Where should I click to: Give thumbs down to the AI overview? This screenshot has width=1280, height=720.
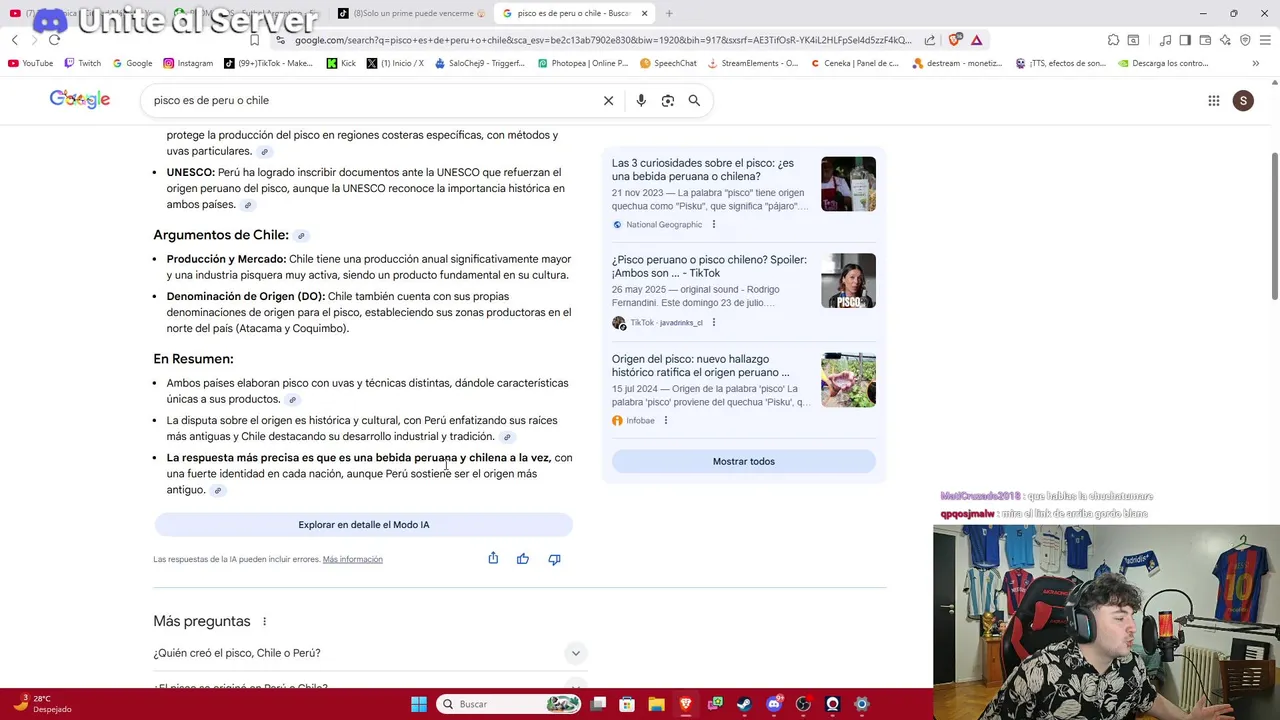point(554,559)
